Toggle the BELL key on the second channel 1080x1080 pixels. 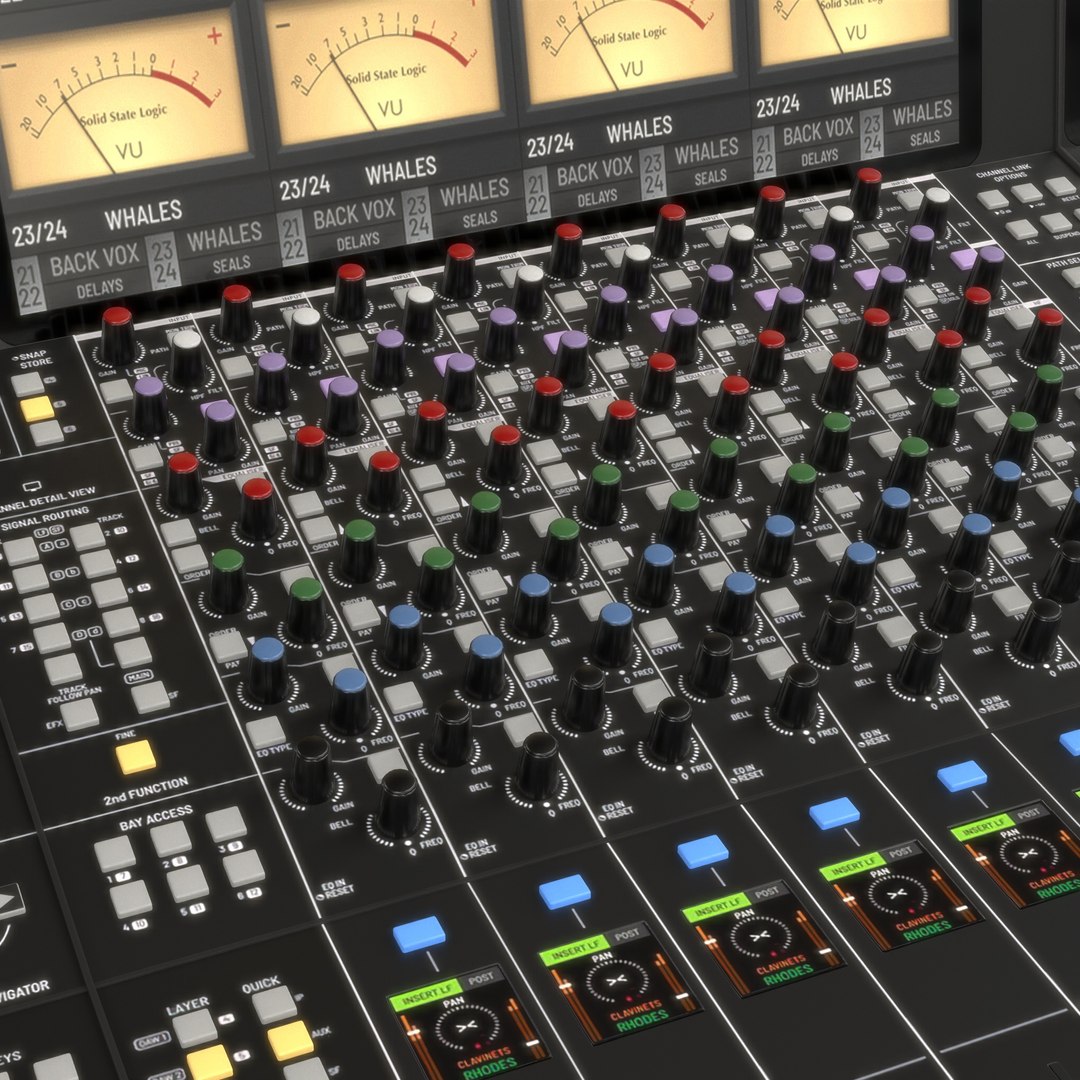pyautogui.click(x=305, y=505)
